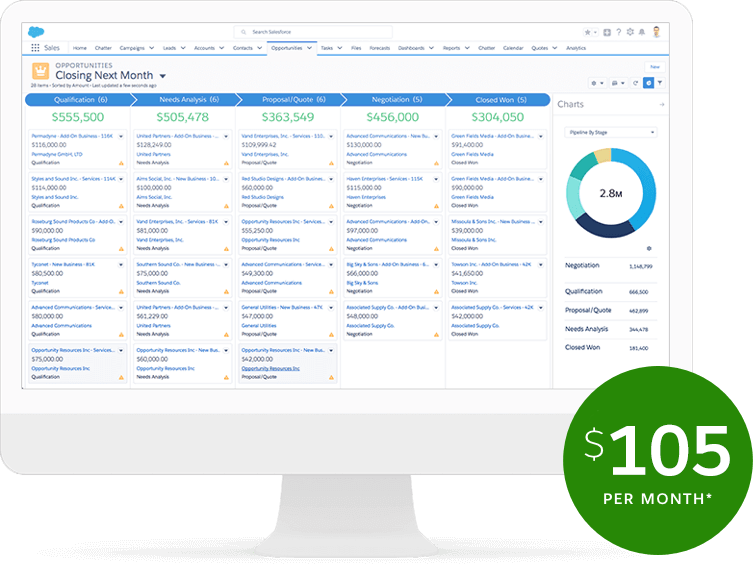
Task: Open actions menu on Missoula & Sons card
Action: pyautogui.click(x=541, y=222)
